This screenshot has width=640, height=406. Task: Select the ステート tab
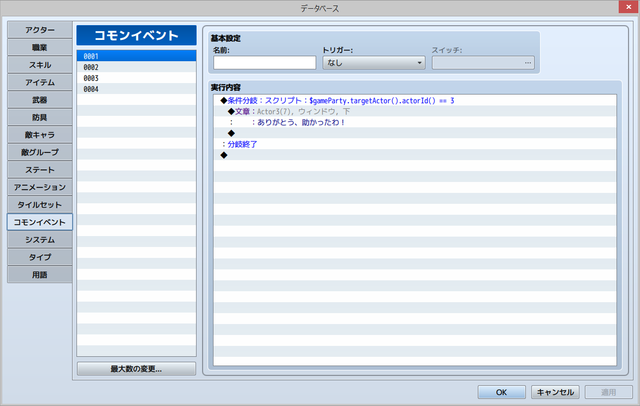coord(40,170)
